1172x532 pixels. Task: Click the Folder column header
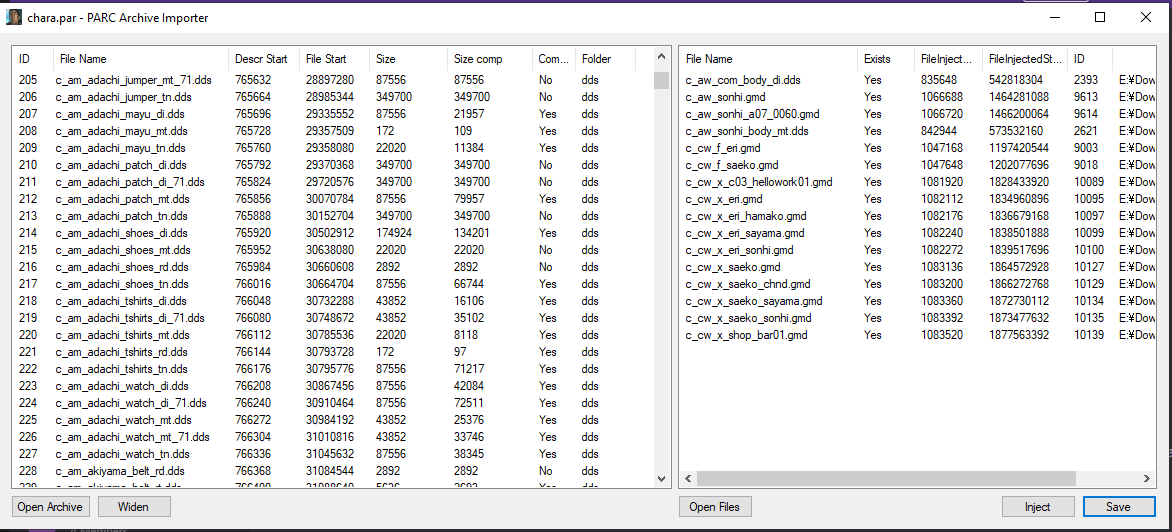[605, 58]
